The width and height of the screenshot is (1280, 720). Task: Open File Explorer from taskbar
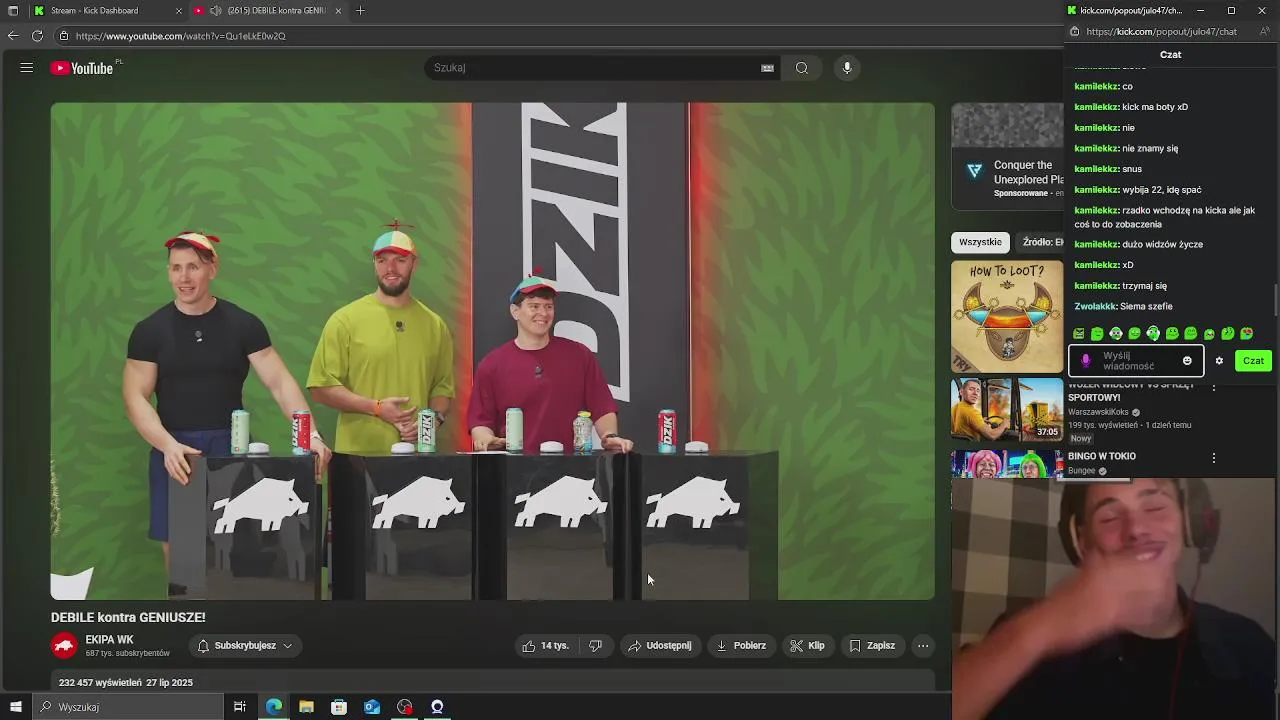click(x=306, y=707)
